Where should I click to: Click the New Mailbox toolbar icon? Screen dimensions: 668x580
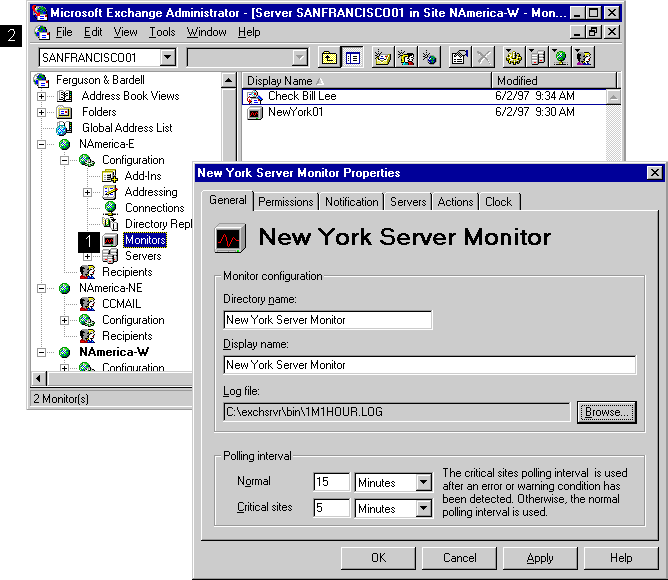tap(383, 57)
